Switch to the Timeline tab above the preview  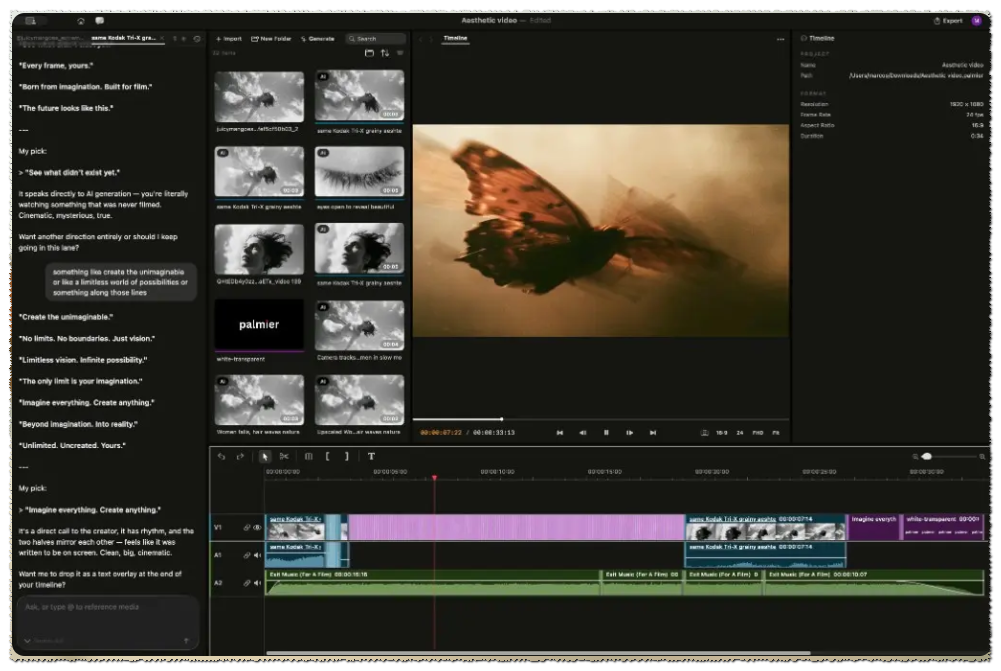pos(455,38)
